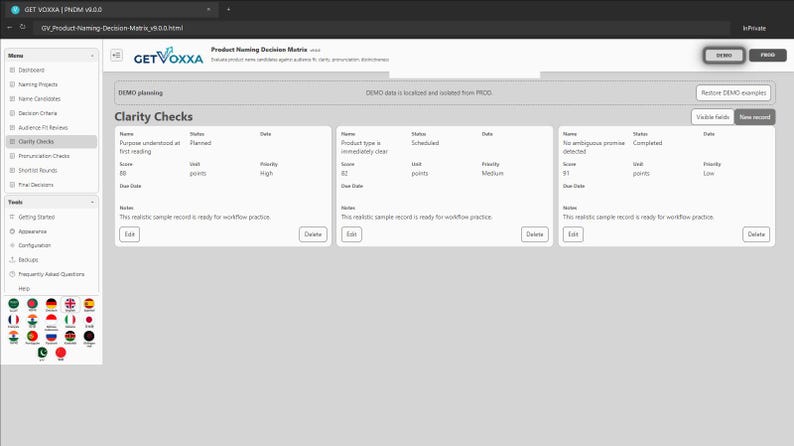The width and height of the screenshot is (794, 446).
Task: Switch language to Español (Spain flag)
Action: click(x=89, y=304)
